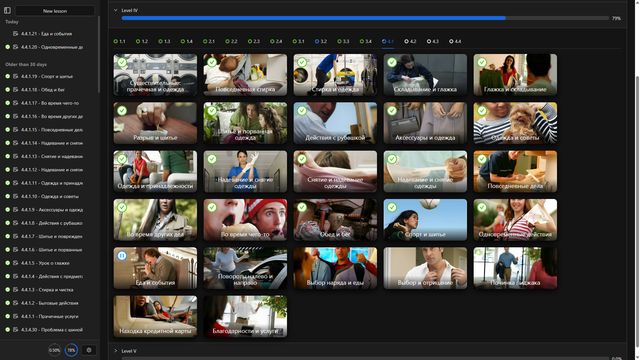Click green status dot of lesson 4.4.1.12

click(x=7, y=169)
